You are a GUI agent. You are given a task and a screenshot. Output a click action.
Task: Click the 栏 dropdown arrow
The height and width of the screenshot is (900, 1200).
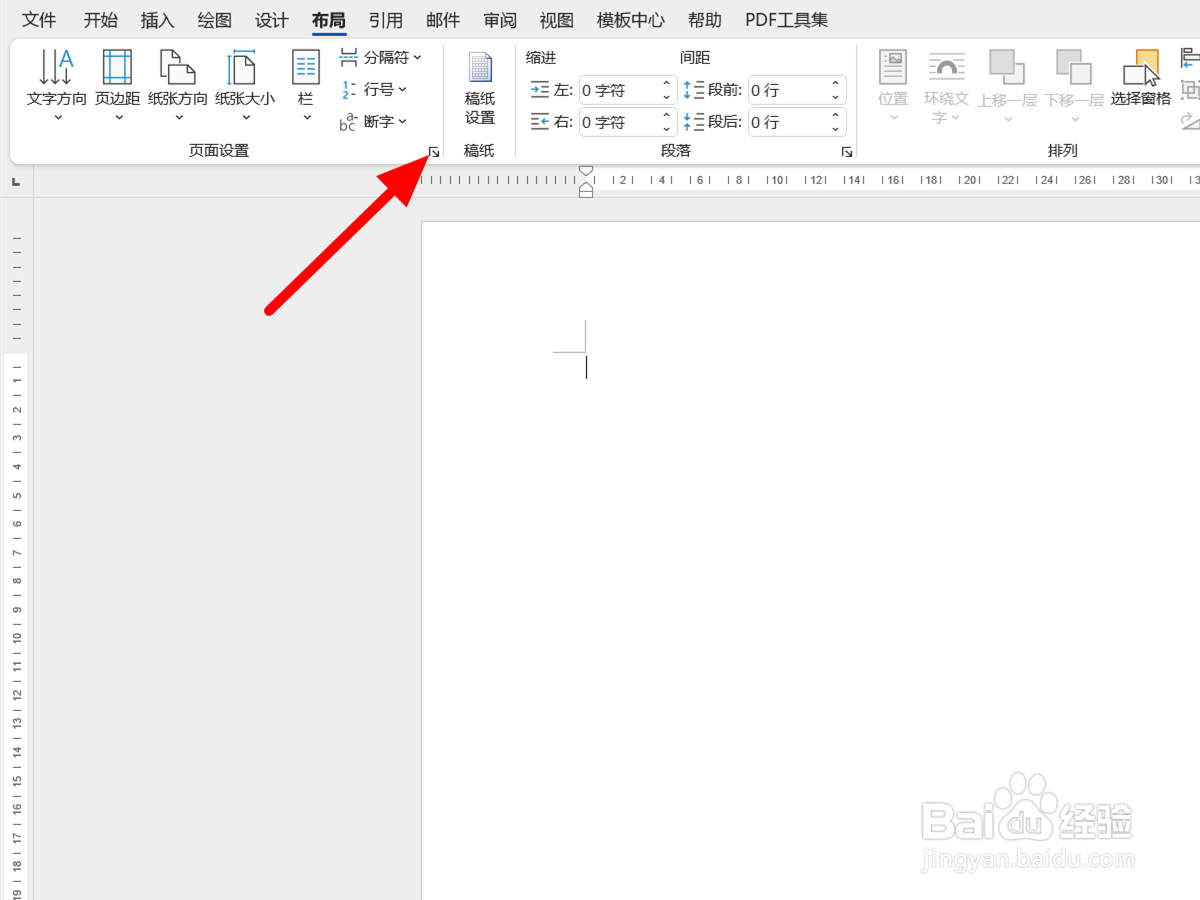307,118
